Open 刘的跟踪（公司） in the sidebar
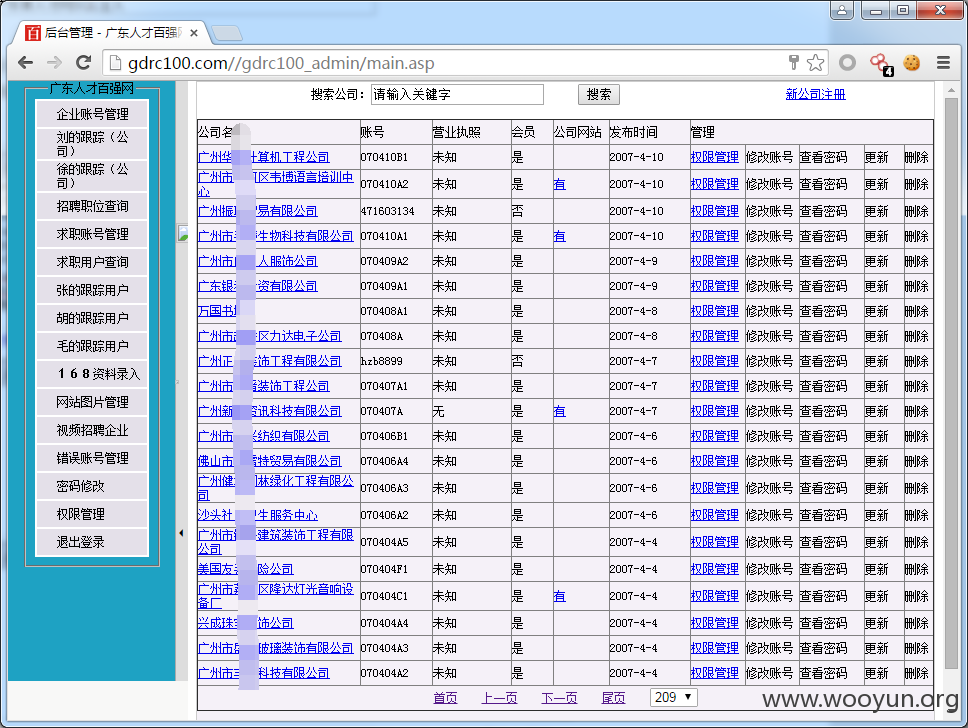 (92, 144)
